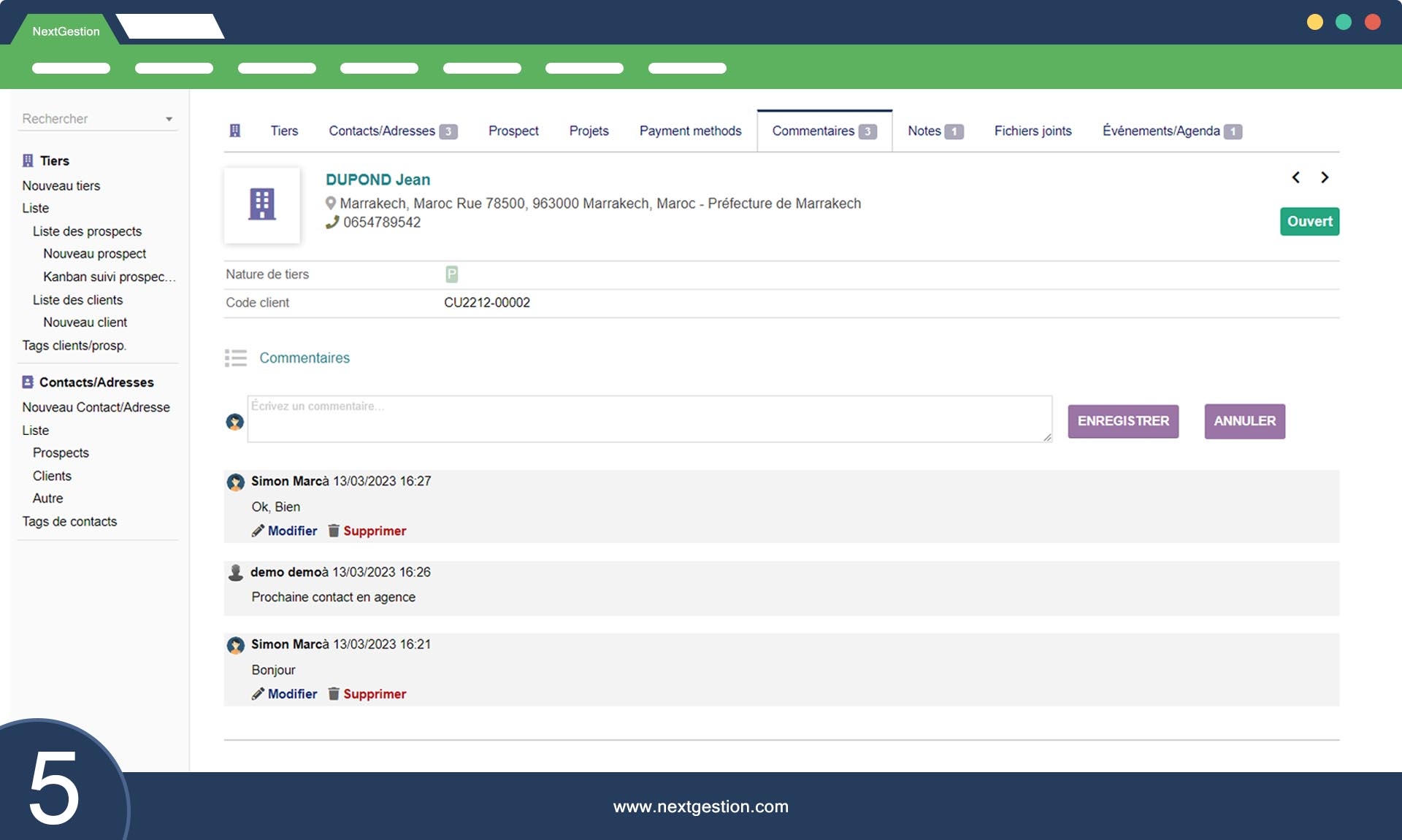Go to next record with right chevron
This screenshot has width=1402, height=840.
tap(1325, 177)
